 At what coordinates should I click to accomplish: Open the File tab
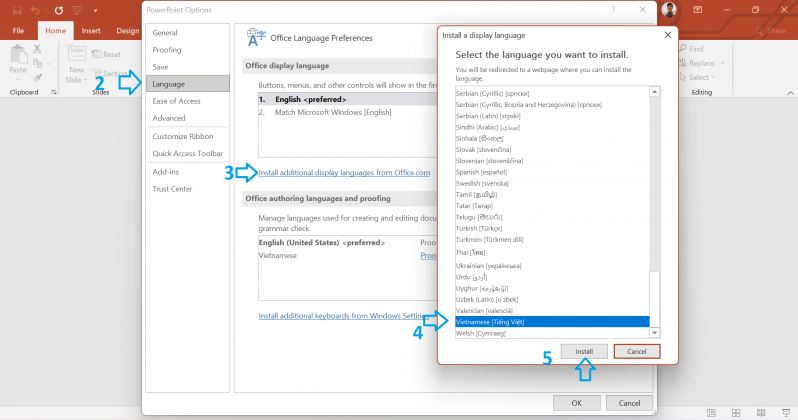(x=18, y=31)
